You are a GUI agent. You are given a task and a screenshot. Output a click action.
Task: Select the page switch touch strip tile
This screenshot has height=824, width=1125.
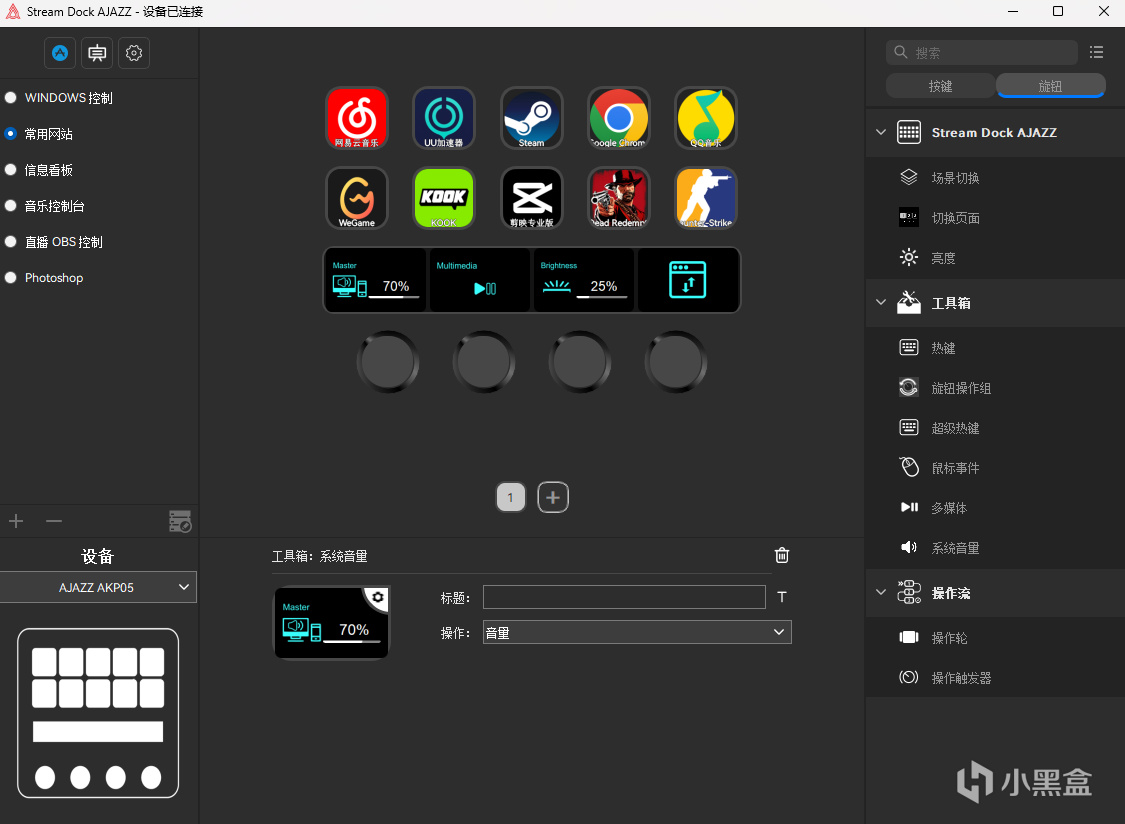[687, 280]
